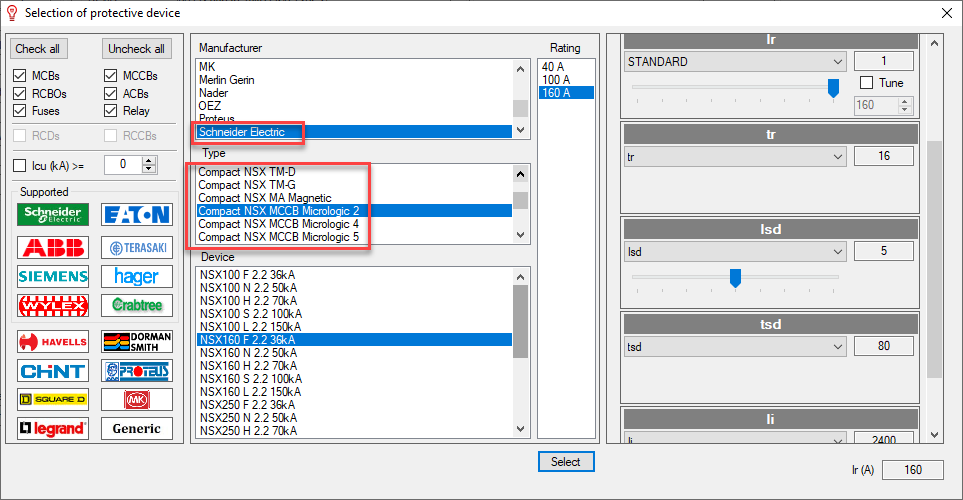Click the type list scroll up arrow
The height and width of the screenshot is (500, 963).
coord(521,174)
